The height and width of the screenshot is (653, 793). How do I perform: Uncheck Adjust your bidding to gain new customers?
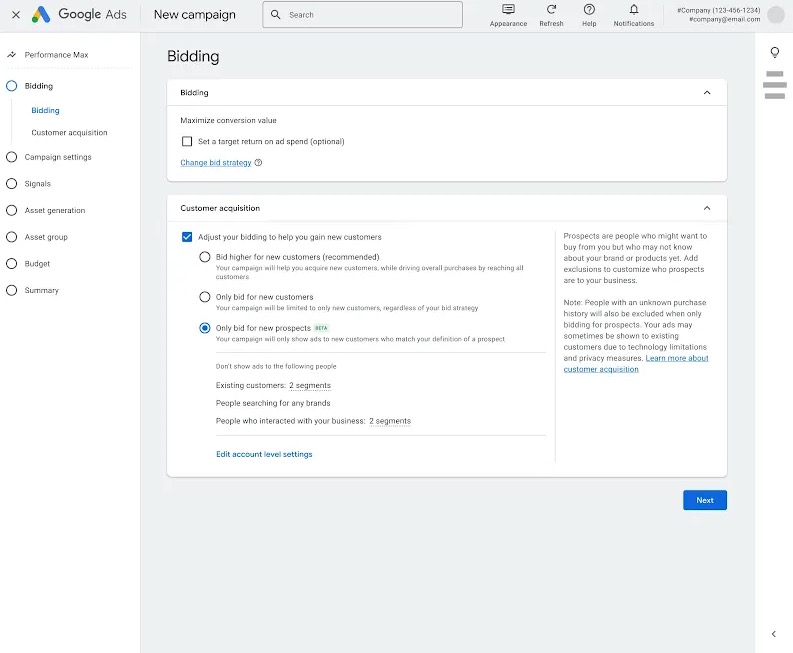[187, 237]
